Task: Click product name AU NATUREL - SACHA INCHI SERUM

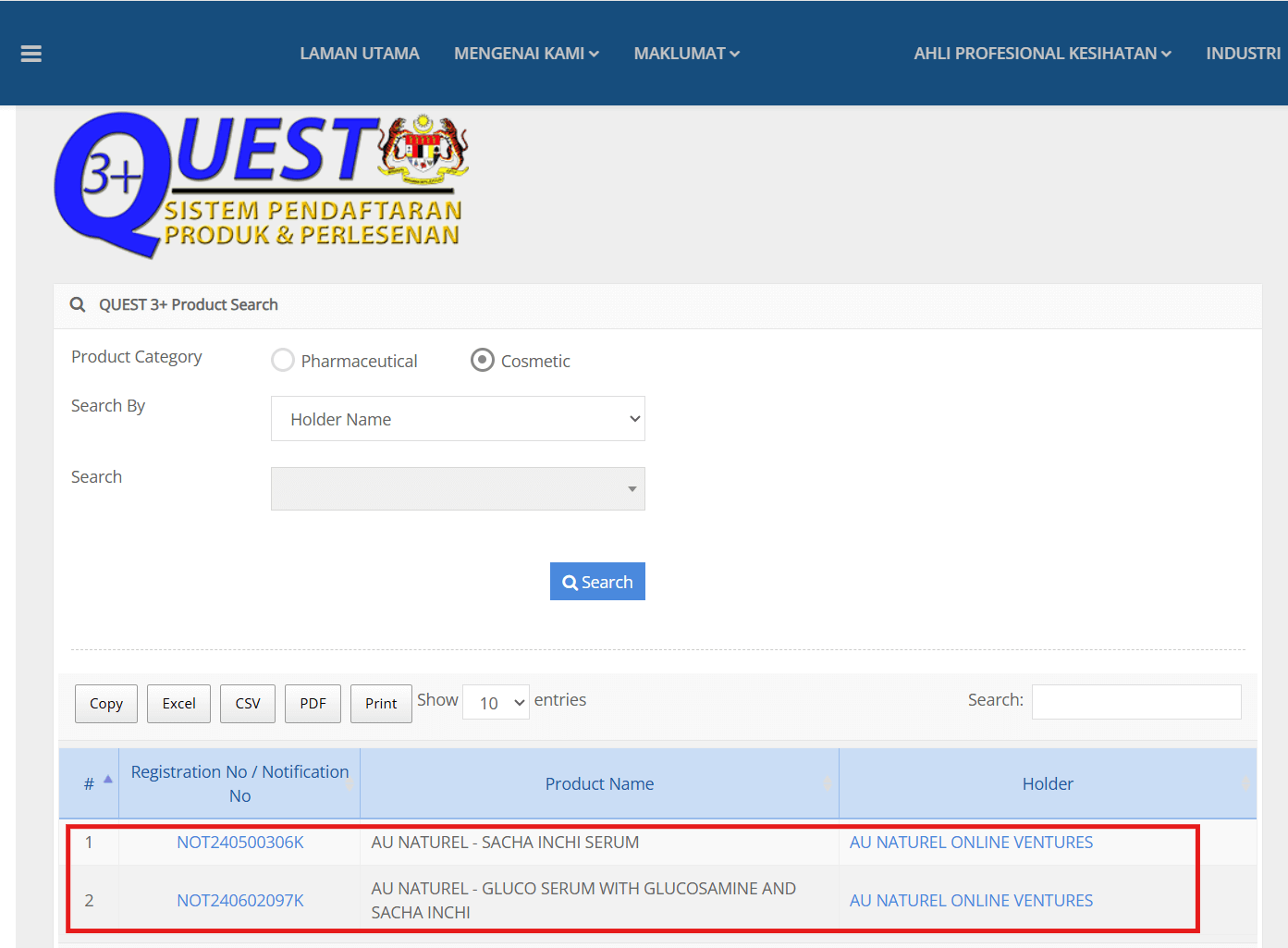Action: point(505,843)
